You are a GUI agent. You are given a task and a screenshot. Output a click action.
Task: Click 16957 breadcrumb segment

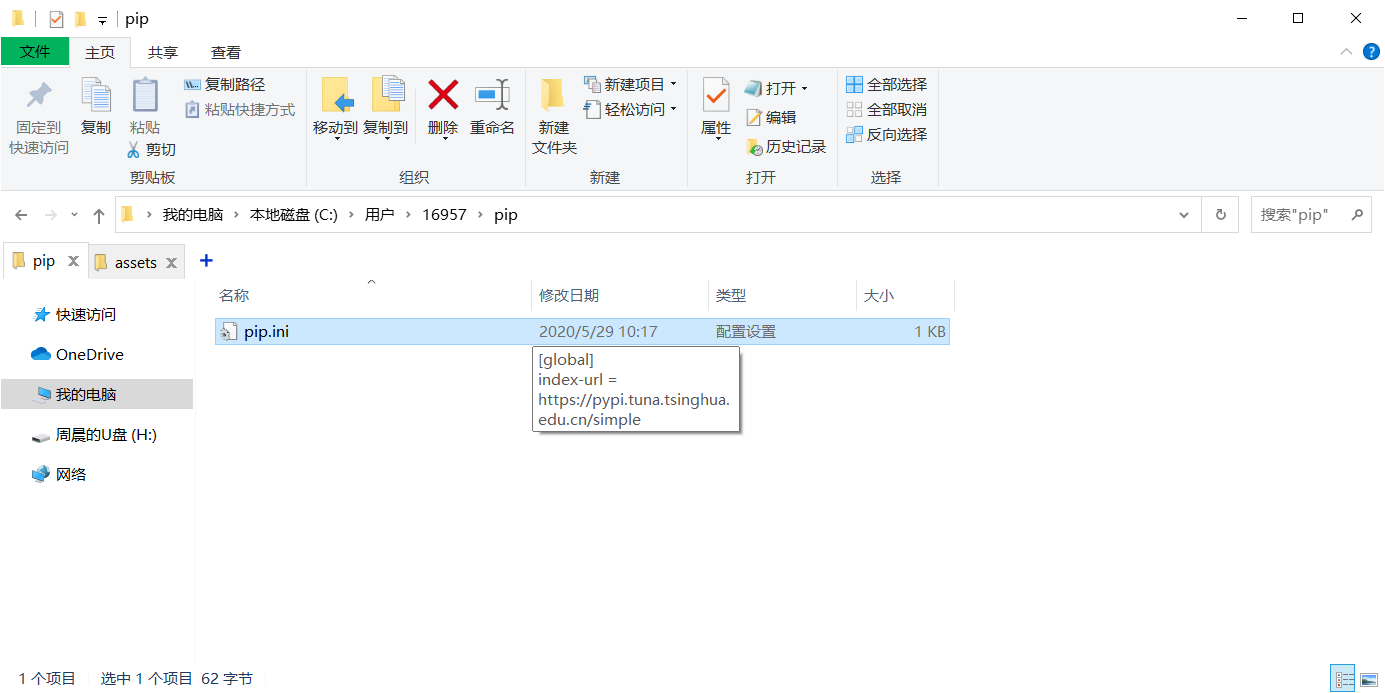click(x=444, y=215)
